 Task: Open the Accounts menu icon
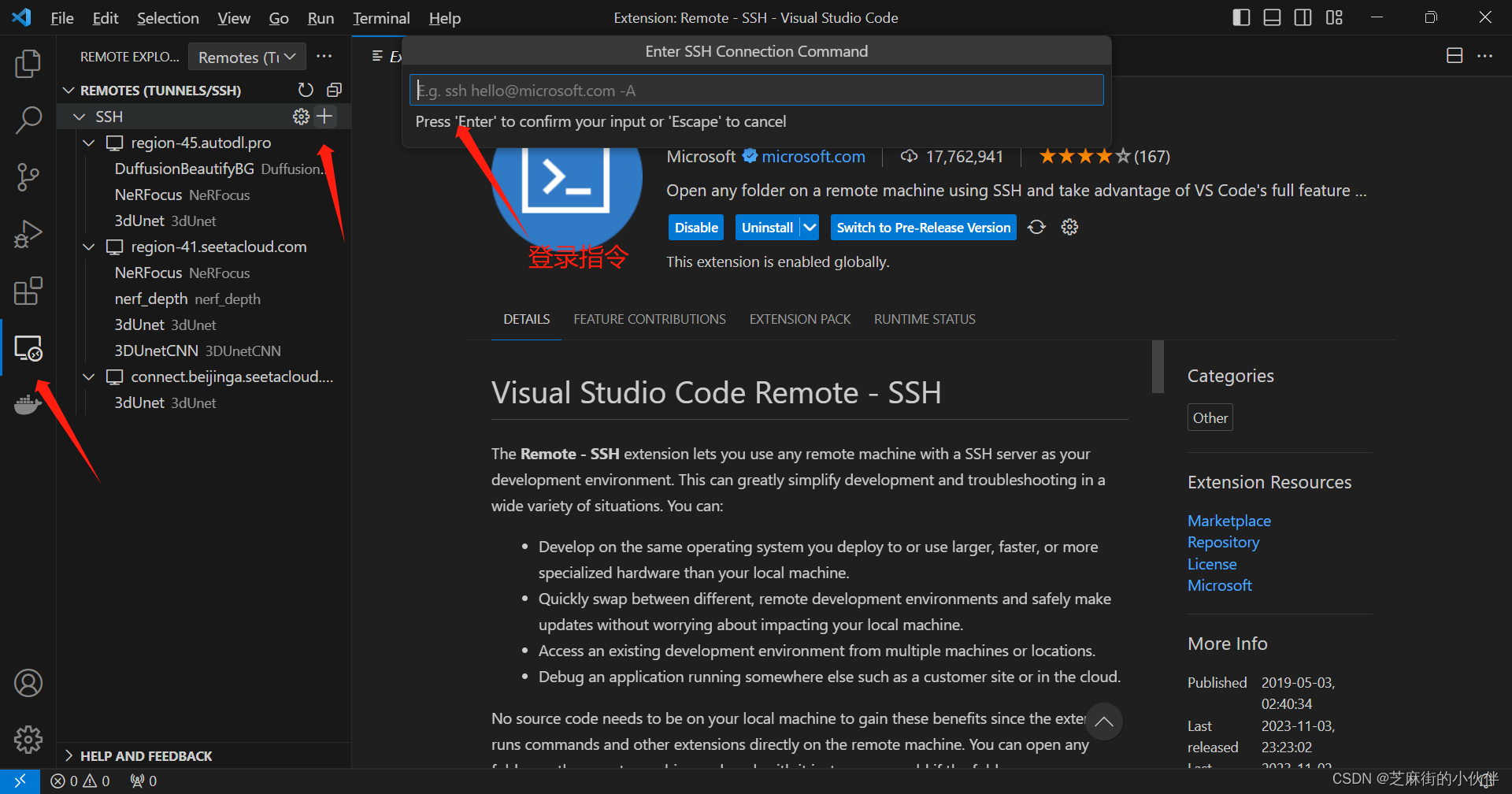tap(28, 683)
